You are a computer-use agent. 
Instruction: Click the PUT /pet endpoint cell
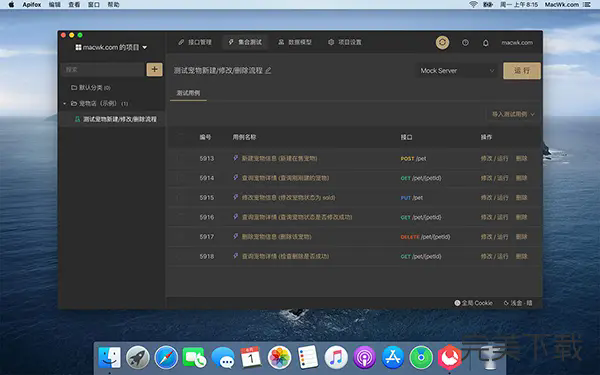tap(412, 197)
